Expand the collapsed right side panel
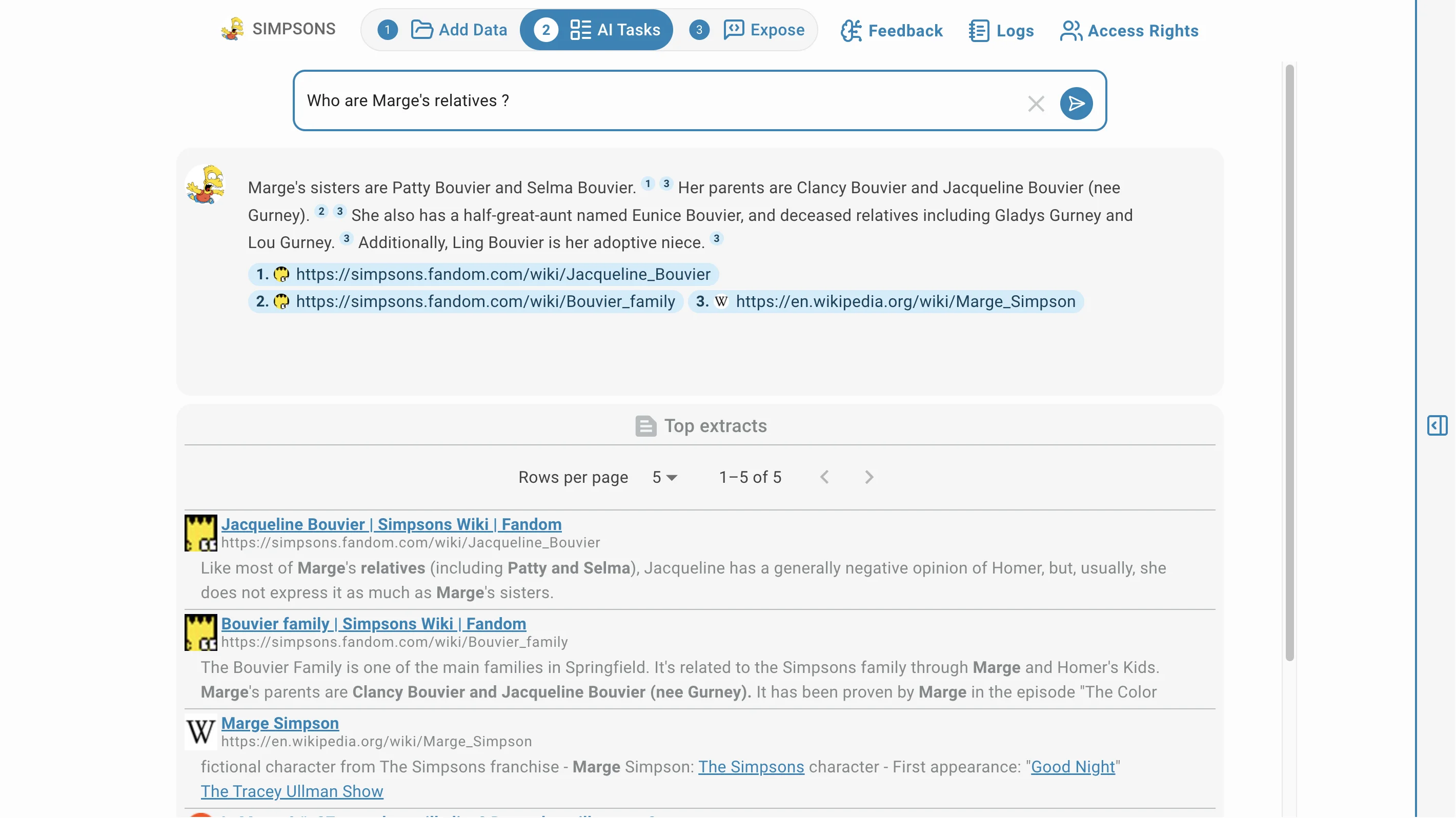 point(1437,425)
